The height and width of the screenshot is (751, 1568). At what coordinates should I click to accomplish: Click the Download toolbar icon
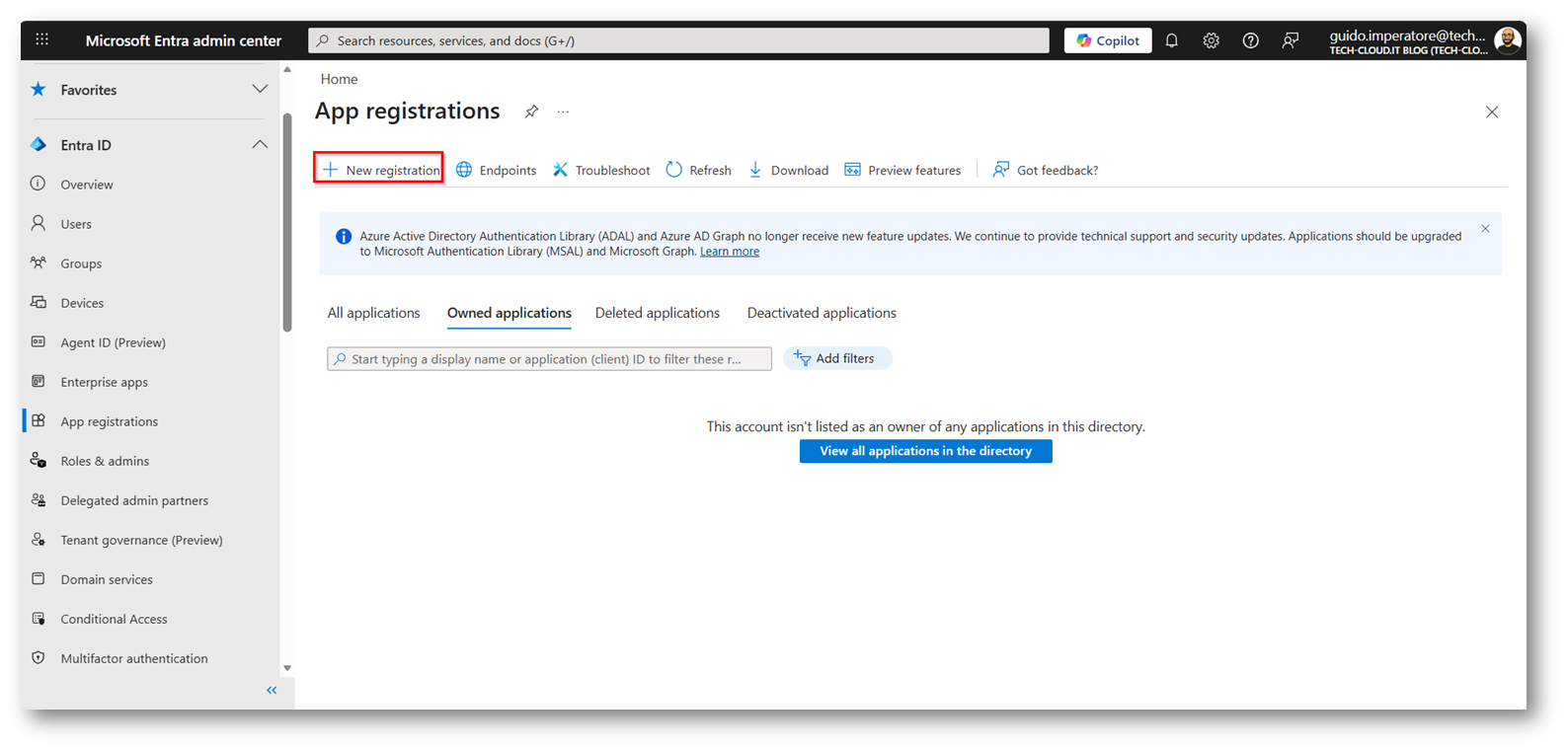click(x=755, y=170)
